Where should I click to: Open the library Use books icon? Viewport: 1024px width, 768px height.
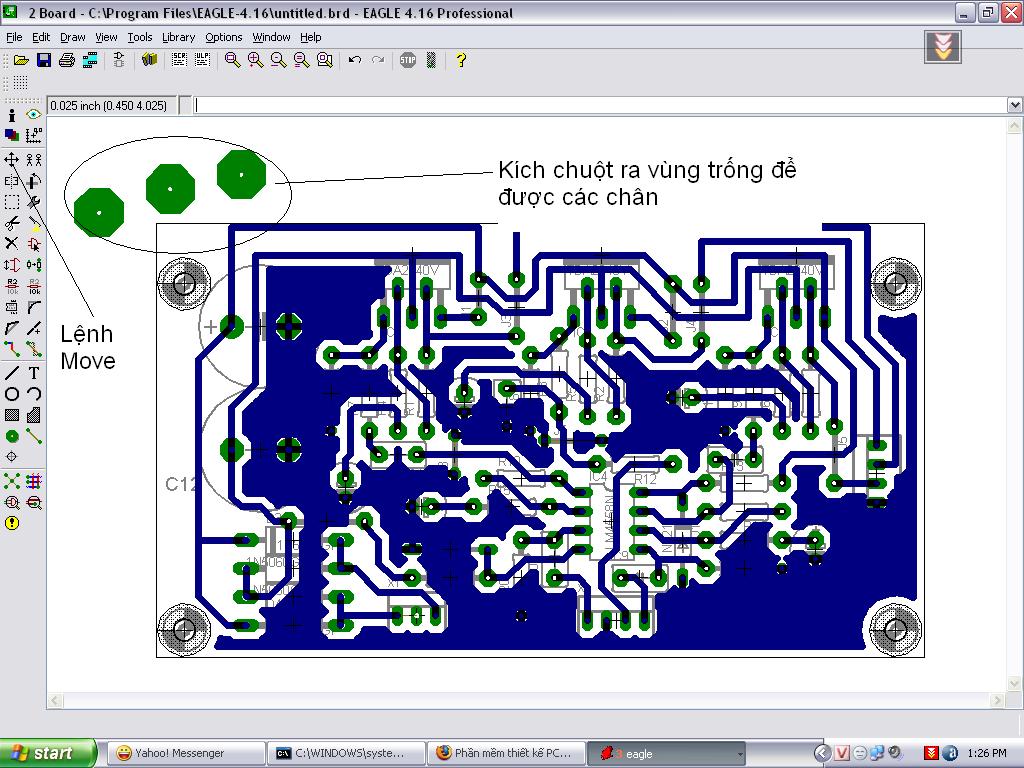[x=150, y=60]
